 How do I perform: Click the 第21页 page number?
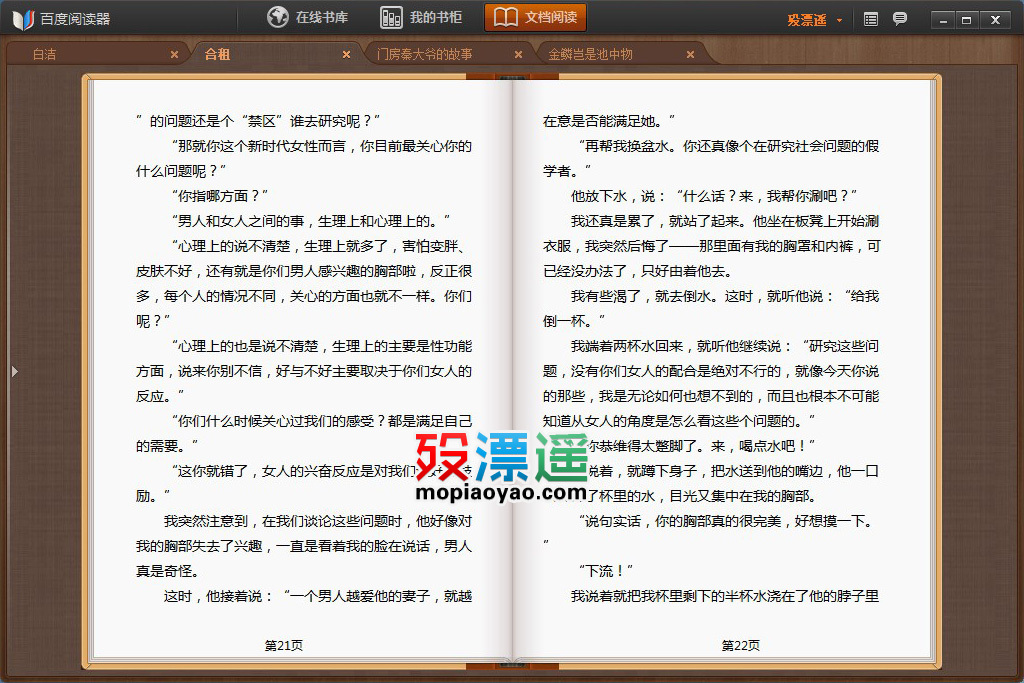point(283,645)
